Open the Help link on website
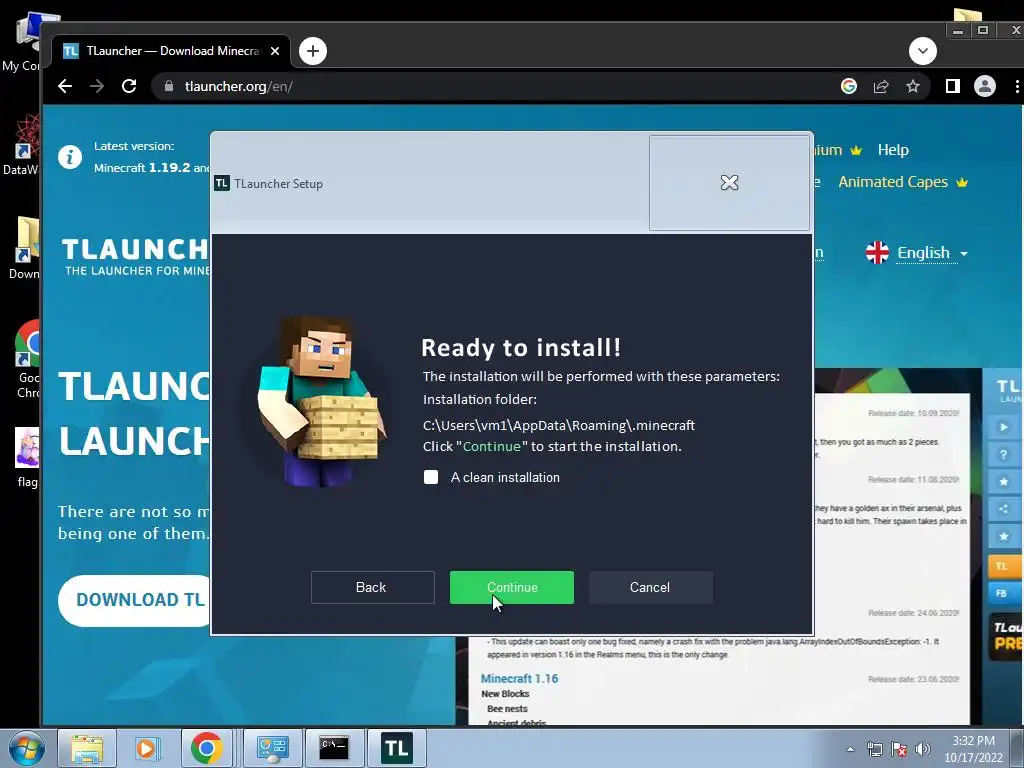The height and width of the screenshot is (768, 1024). pyautogui.click(x=893, y=150)
